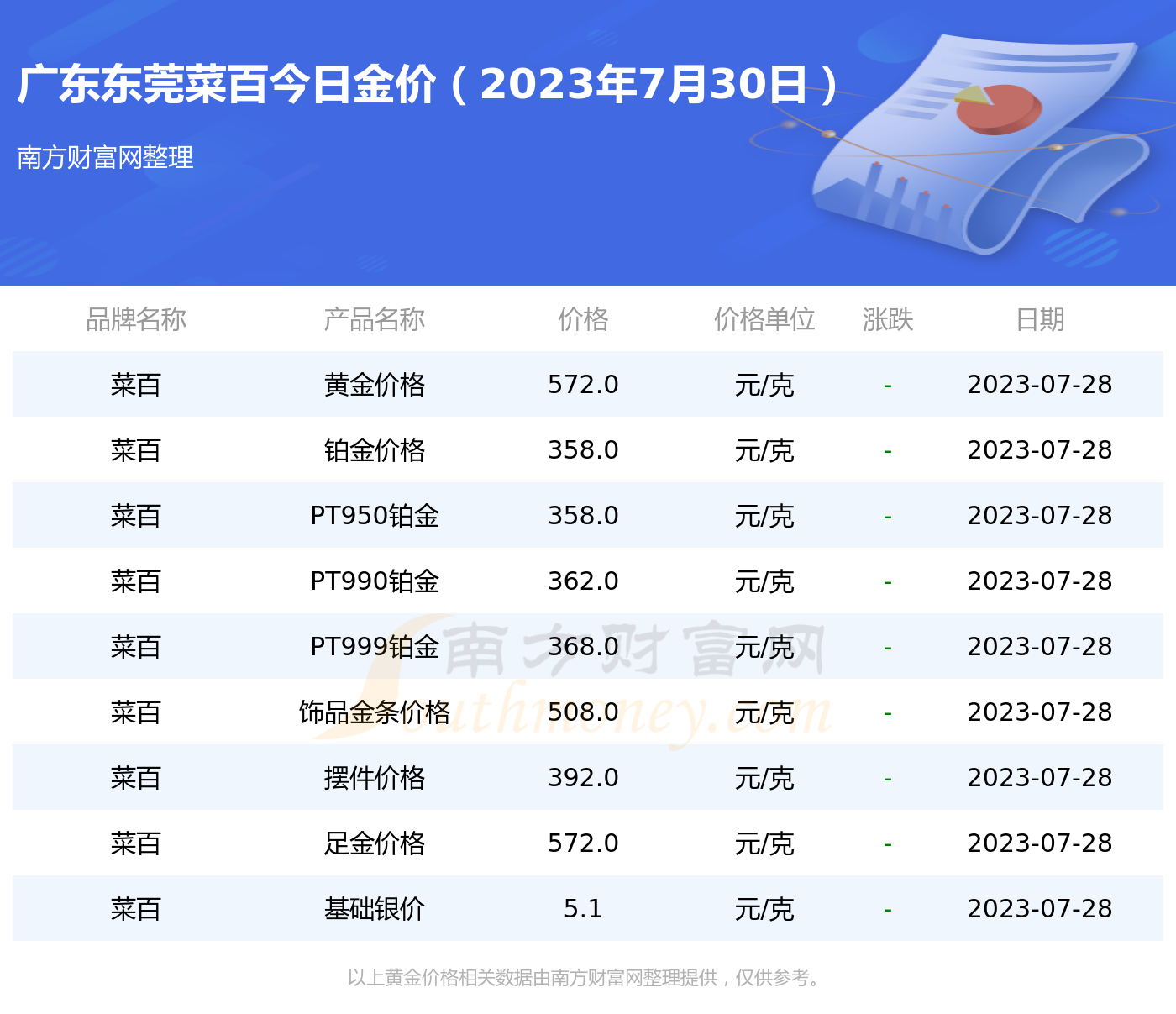The height and width of the screenshot is (1014, 1176).
Task: Click the PT990铂金 product name cell
Action: pos(375,581)
